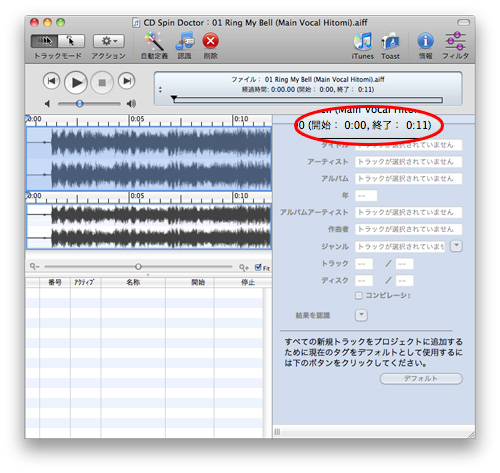Open the 結果を認識 dropdown

point(361,315)
